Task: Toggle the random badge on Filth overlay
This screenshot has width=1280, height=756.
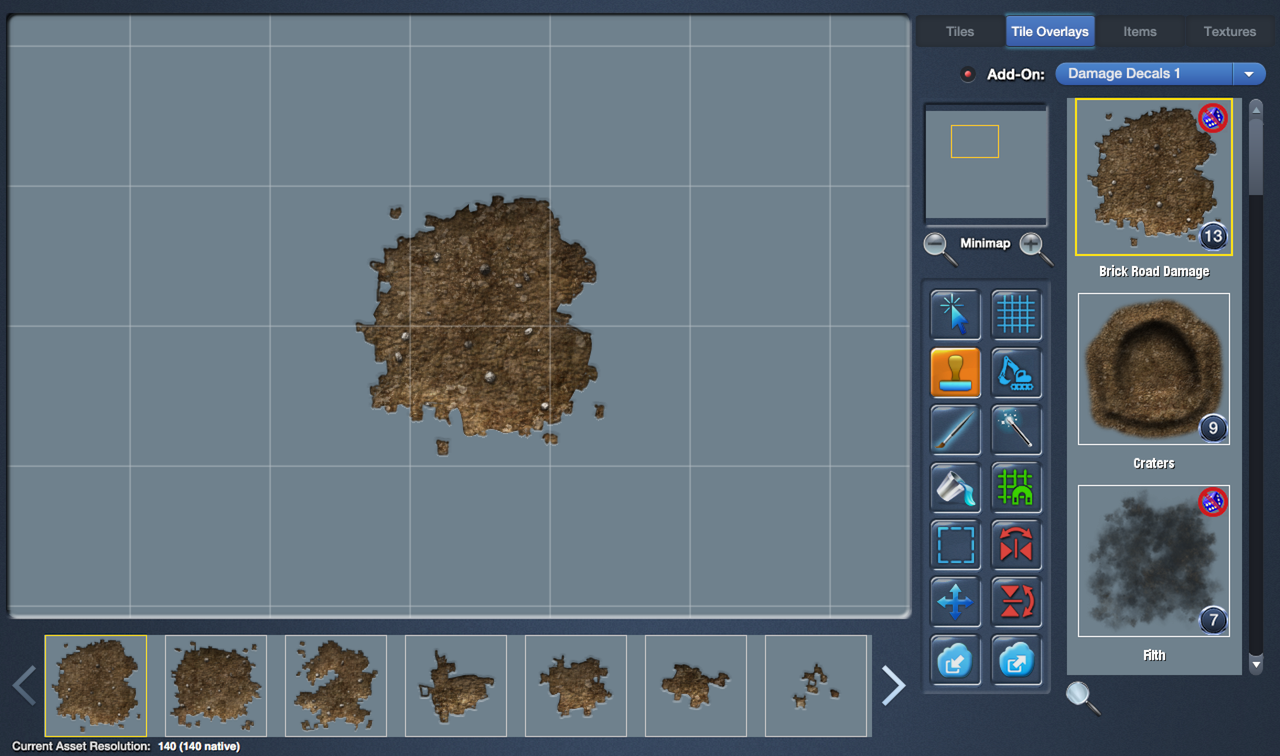Action: [1212, 502]
